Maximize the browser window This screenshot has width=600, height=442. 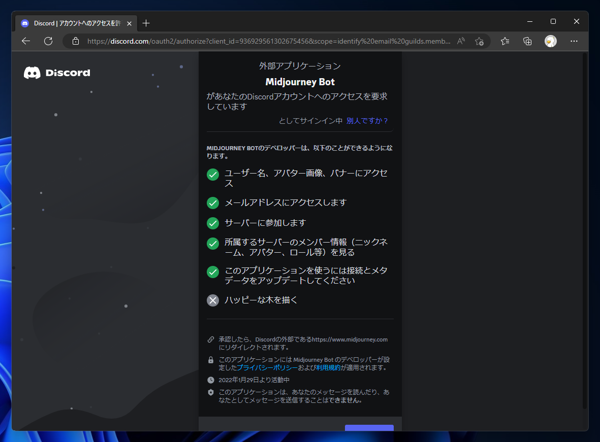click(x=553, y=21)
